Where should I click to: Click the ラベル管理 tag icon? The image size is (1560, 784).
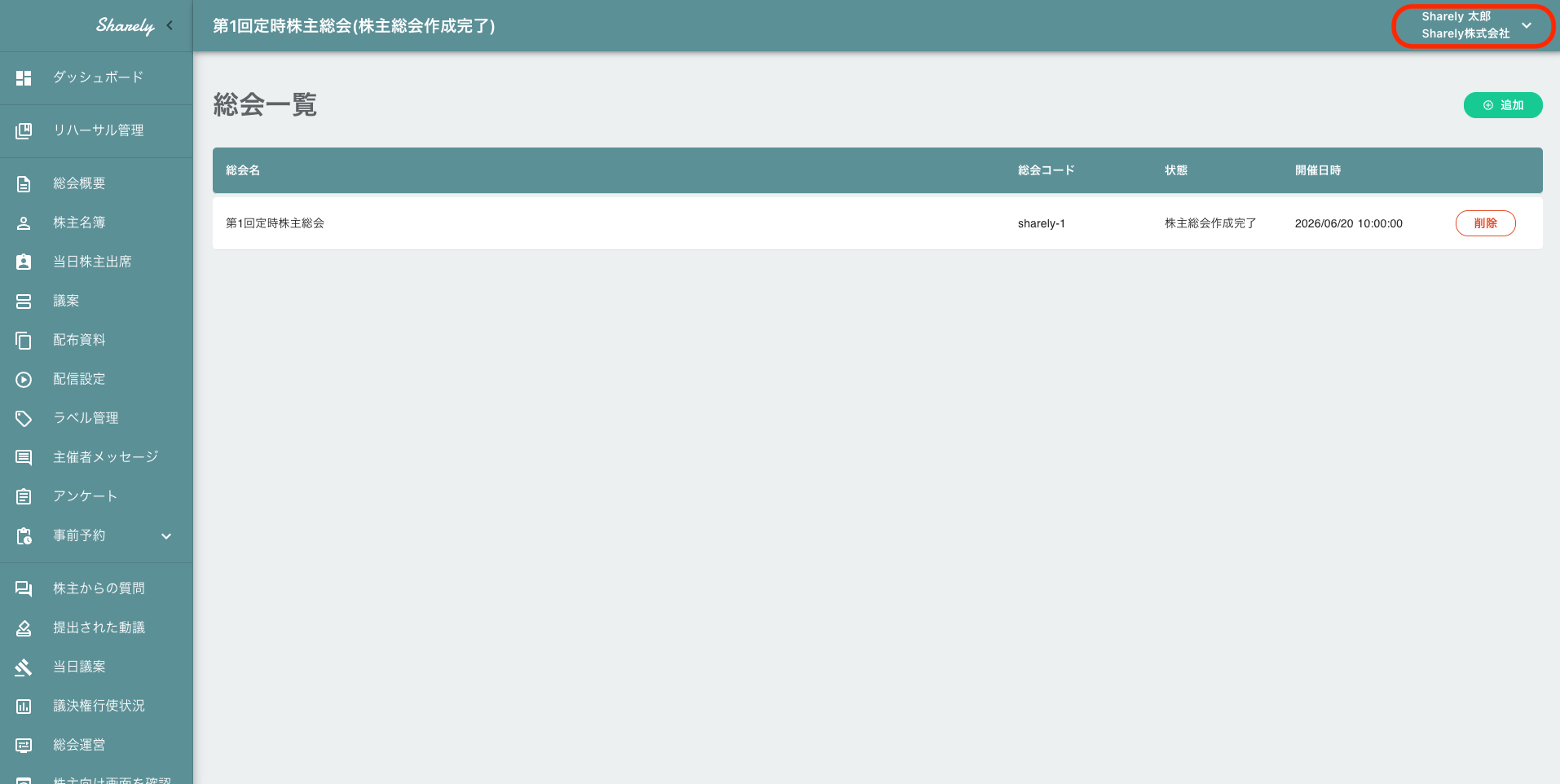click(23, 417)
